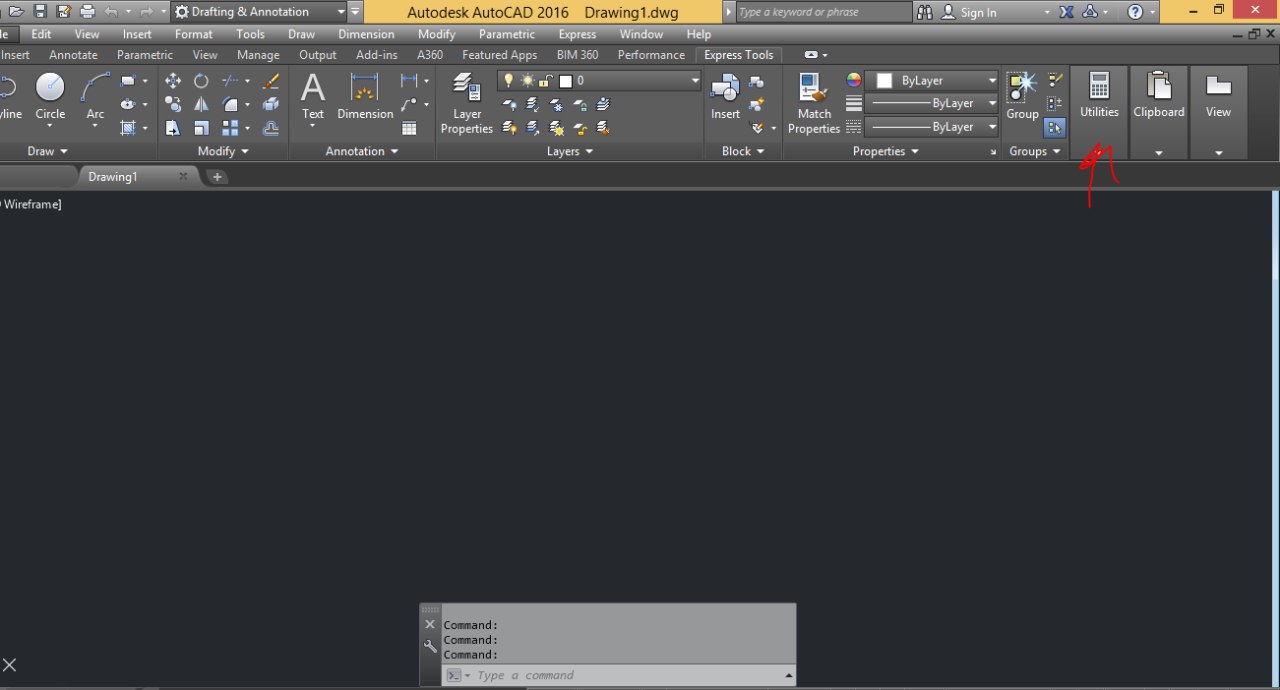Viewport: 1280px width, 690px height.
Task: Close the Drawing1 file tab
Action: coord(183,176)
